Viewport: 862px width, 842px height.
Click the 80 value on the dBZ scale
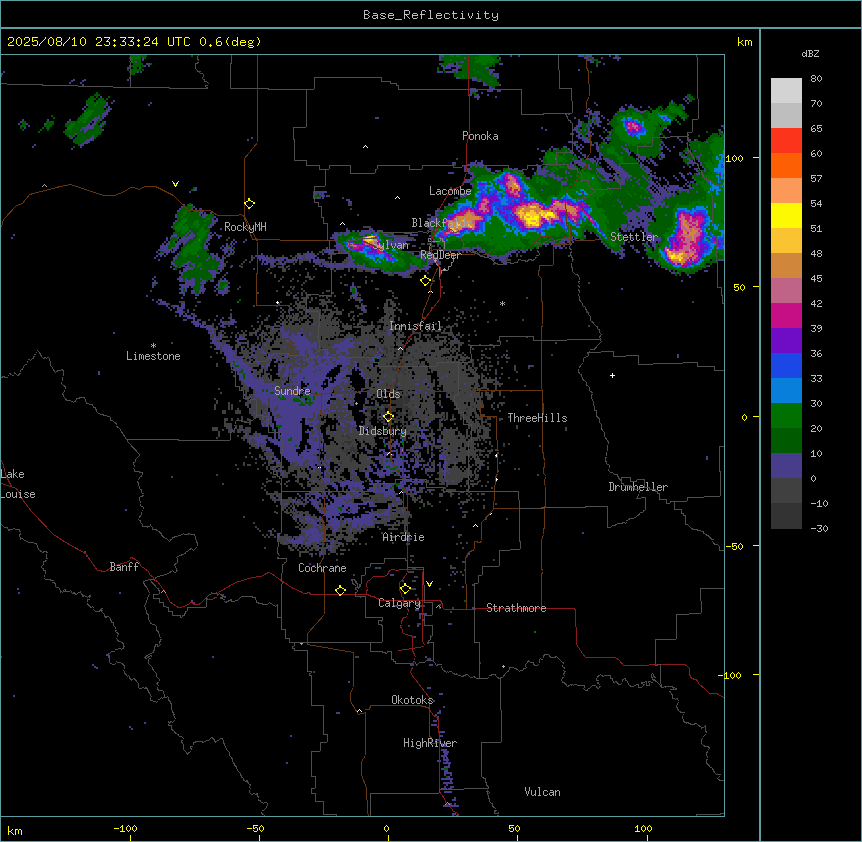tap(816, 79)
